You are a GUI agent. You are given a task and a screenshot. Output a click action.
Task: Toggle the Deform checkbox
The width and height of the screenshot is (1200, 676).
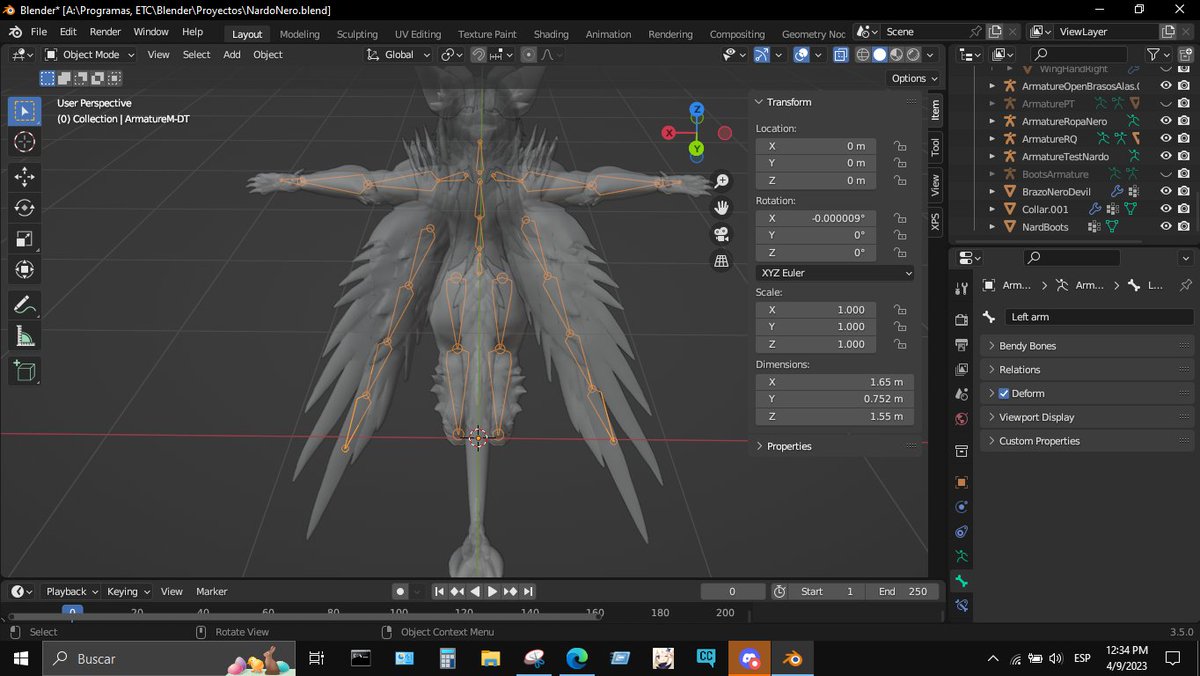point(1004,393)
